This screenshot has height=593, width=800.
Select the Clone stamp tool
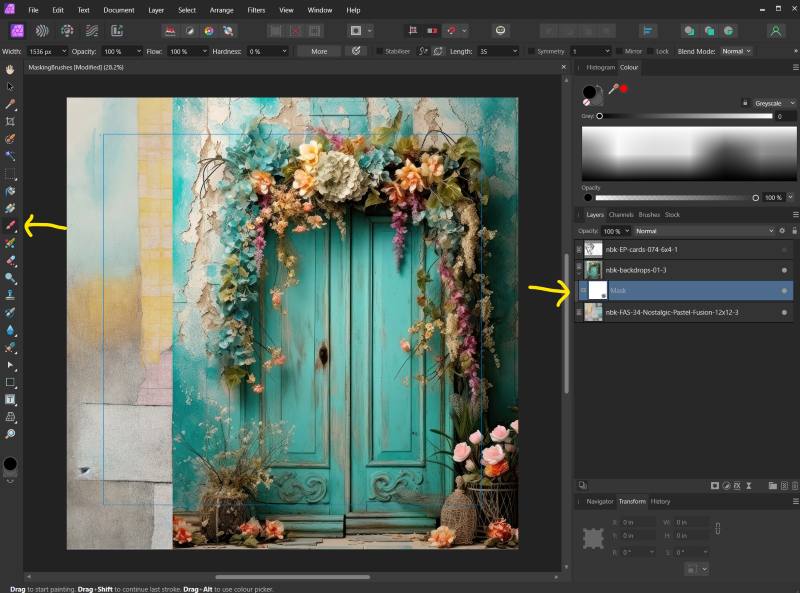(x=10, y=295)
